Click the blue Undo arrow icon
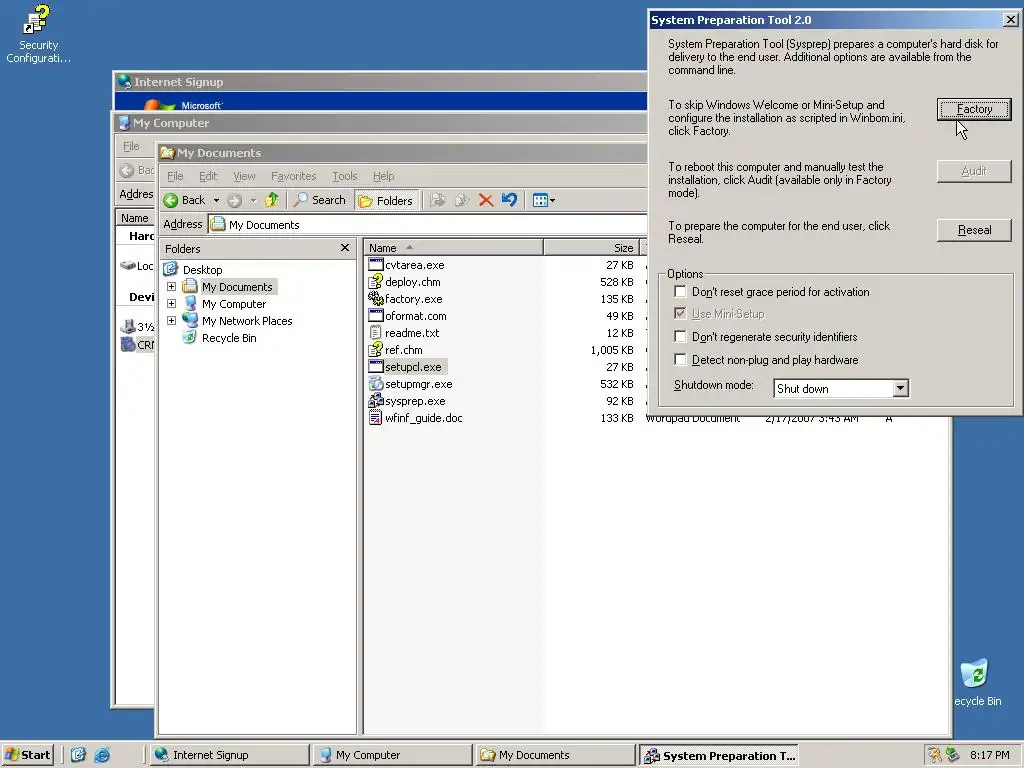 pos(509,200)
